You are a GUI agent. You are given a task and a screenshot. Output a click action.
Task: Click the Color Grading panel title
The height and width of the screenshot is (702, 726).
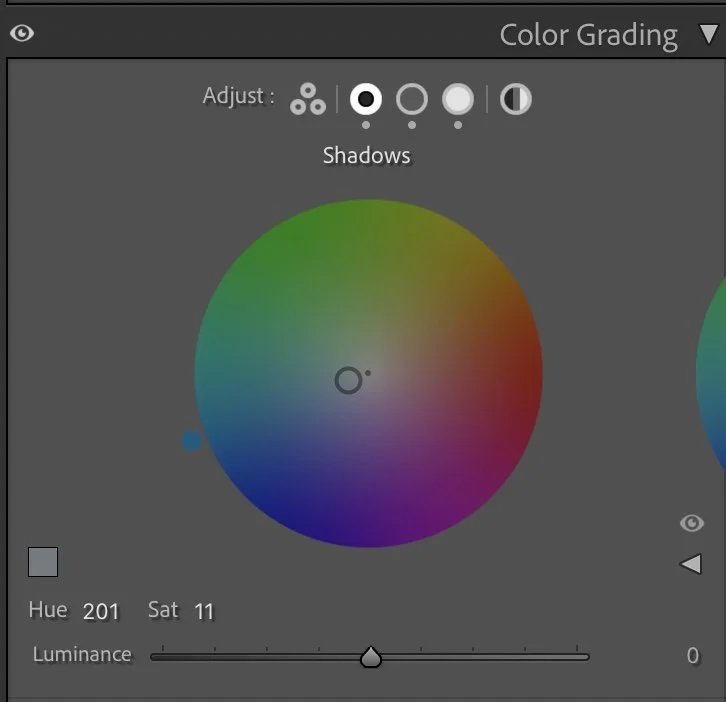point(588,35)
